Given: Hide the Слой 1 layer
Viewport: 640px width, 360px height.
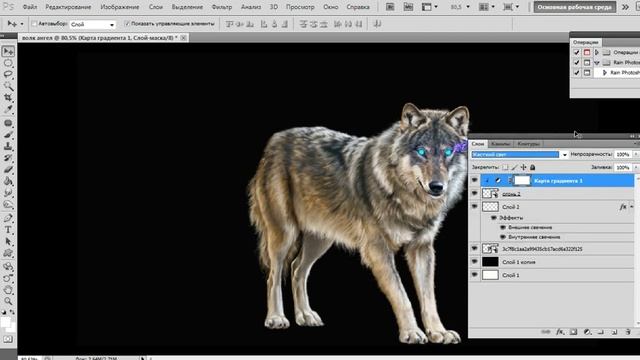Looking at the screenshot, I should [474, 275].
